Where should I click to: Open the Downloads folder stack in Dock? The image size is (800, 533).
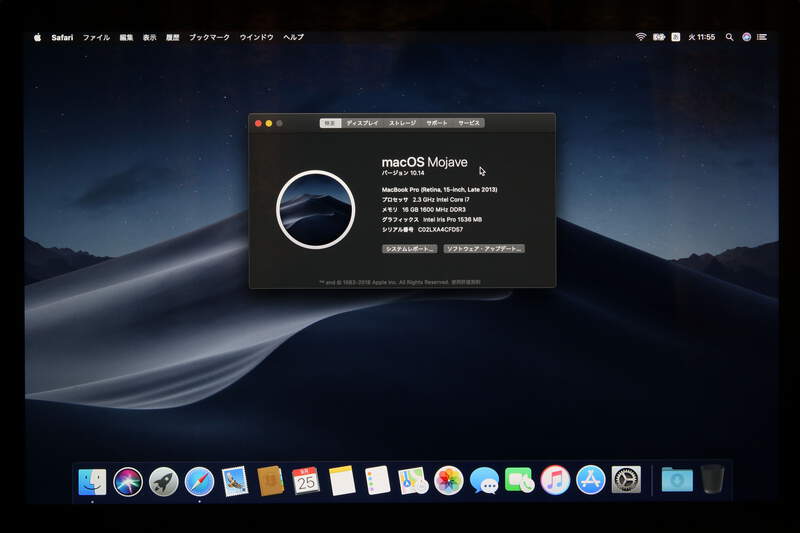point(677,480)
